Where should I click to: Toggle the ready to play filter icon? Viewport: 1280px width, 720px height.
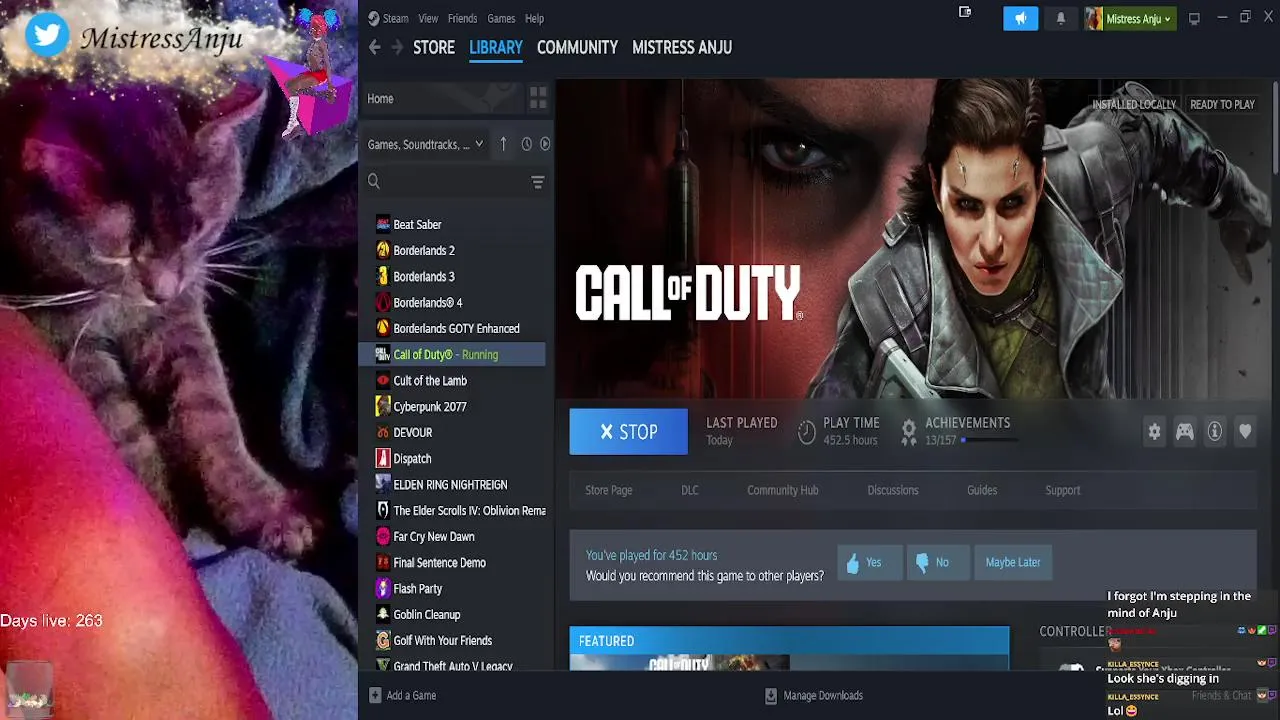click(545, 144)
